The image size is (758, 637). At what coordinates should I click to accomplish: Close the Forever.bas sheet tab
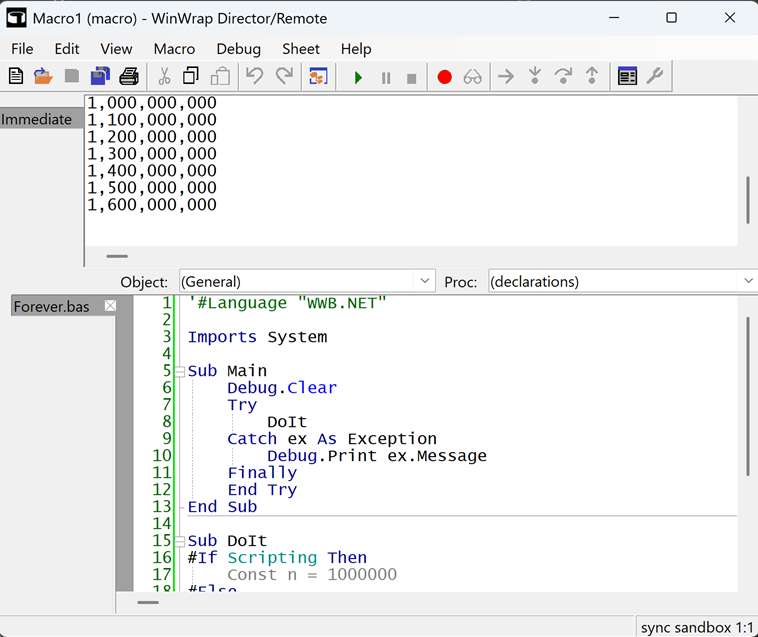pos(111,306)
